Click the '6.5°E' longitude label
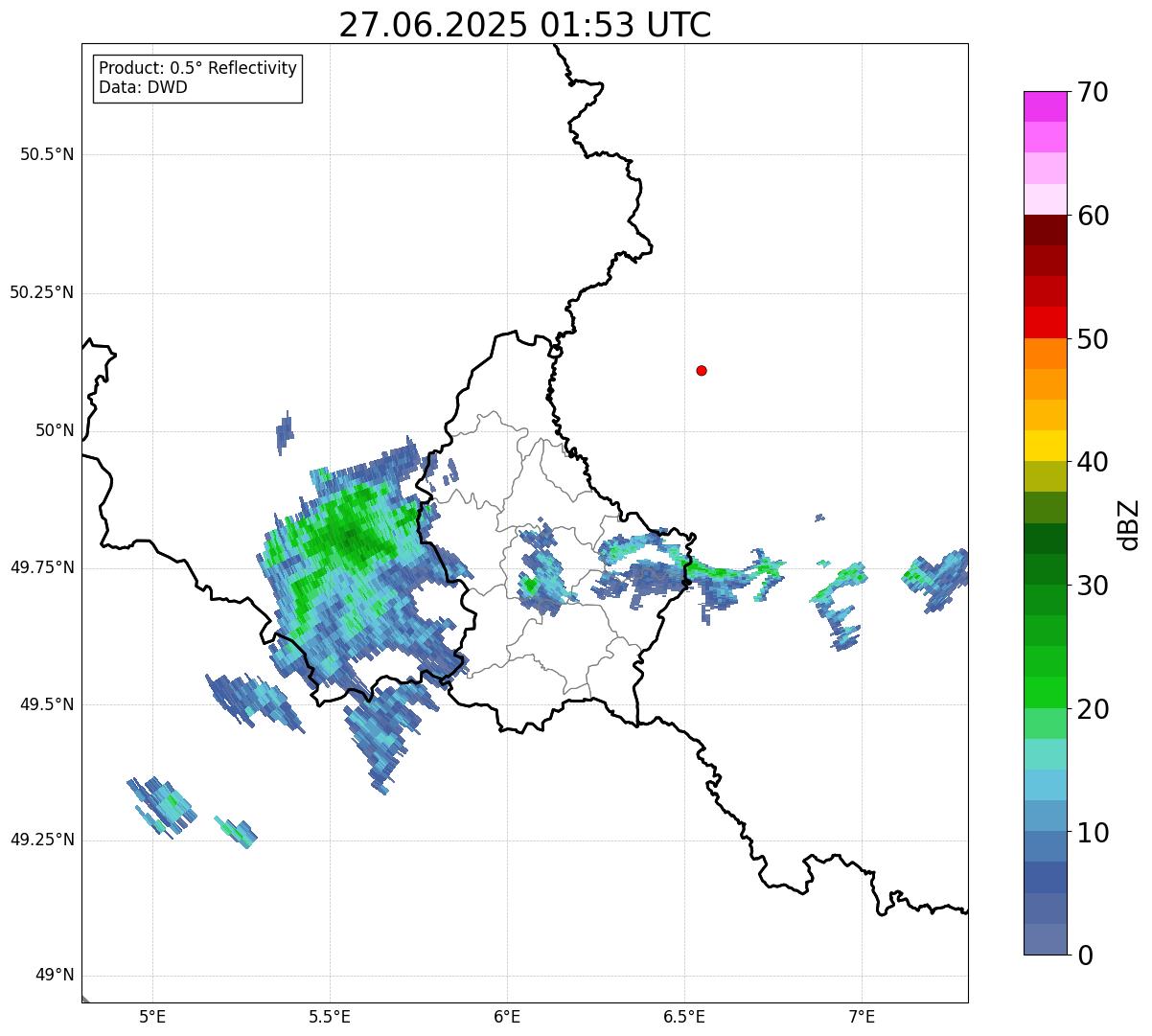Screen dimensions: 1152x1036 pos(684,1016)
